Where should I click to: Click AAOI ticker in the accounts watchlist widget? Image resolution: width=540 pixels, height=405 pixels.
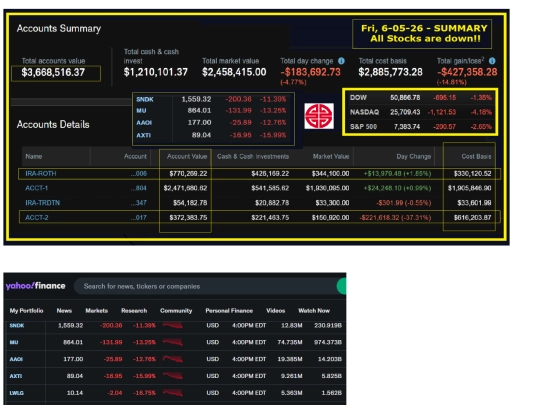[x=144, y=123]
